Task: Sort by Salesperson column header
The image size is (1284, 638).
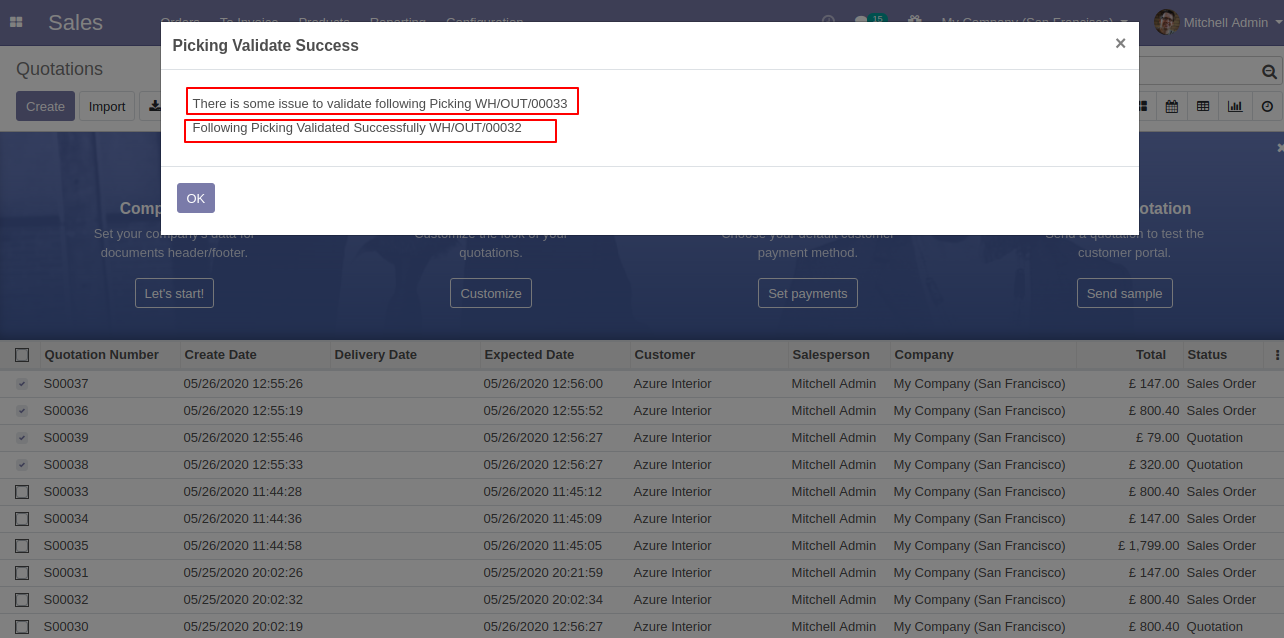Action: point(830,355)
